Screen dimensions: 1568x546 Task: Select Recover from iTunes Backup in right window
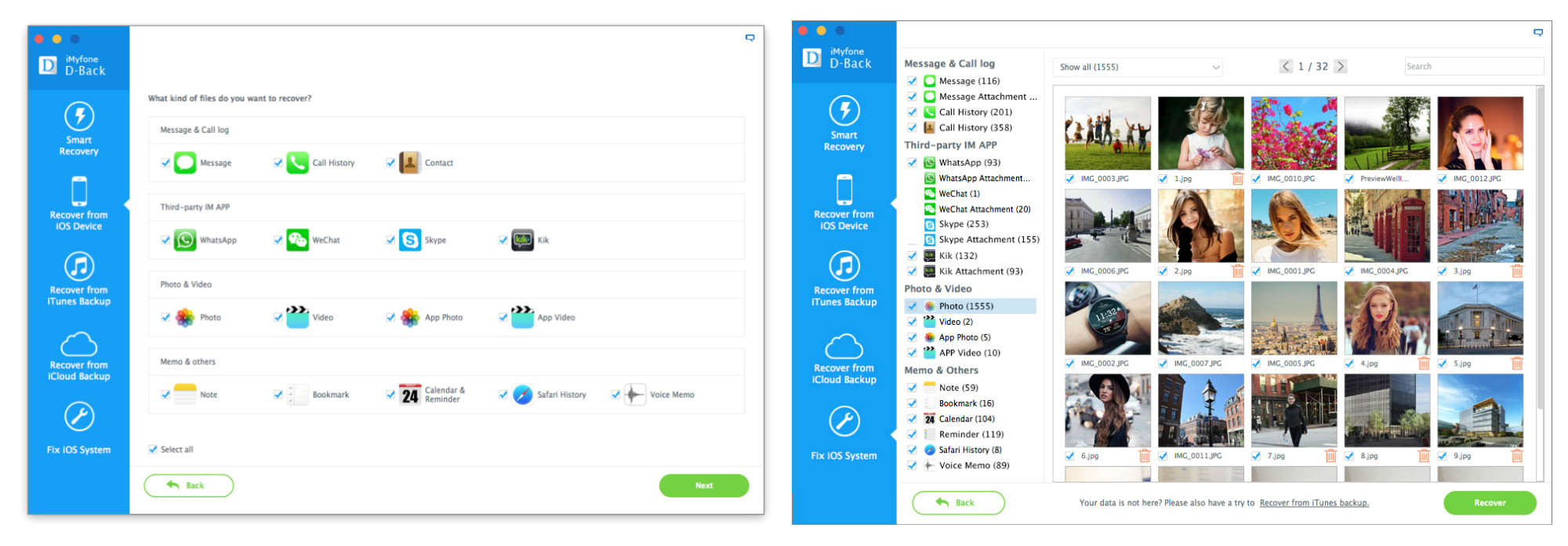844,278
